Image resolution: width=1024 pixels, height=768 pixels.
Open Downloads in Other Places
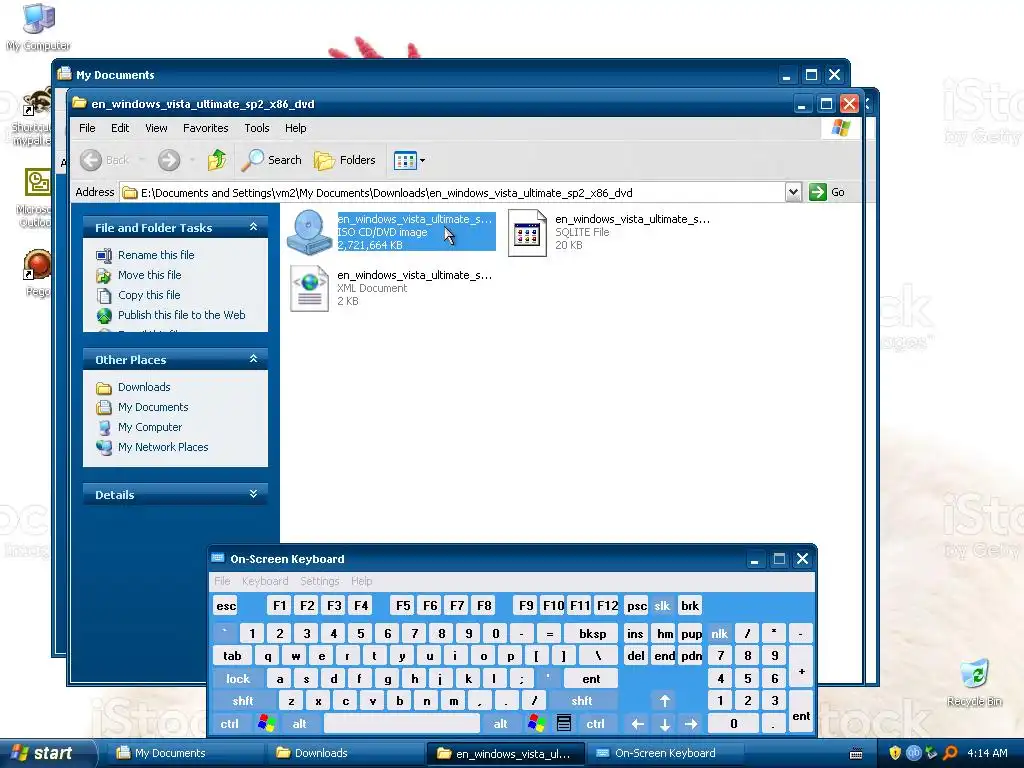144,387
